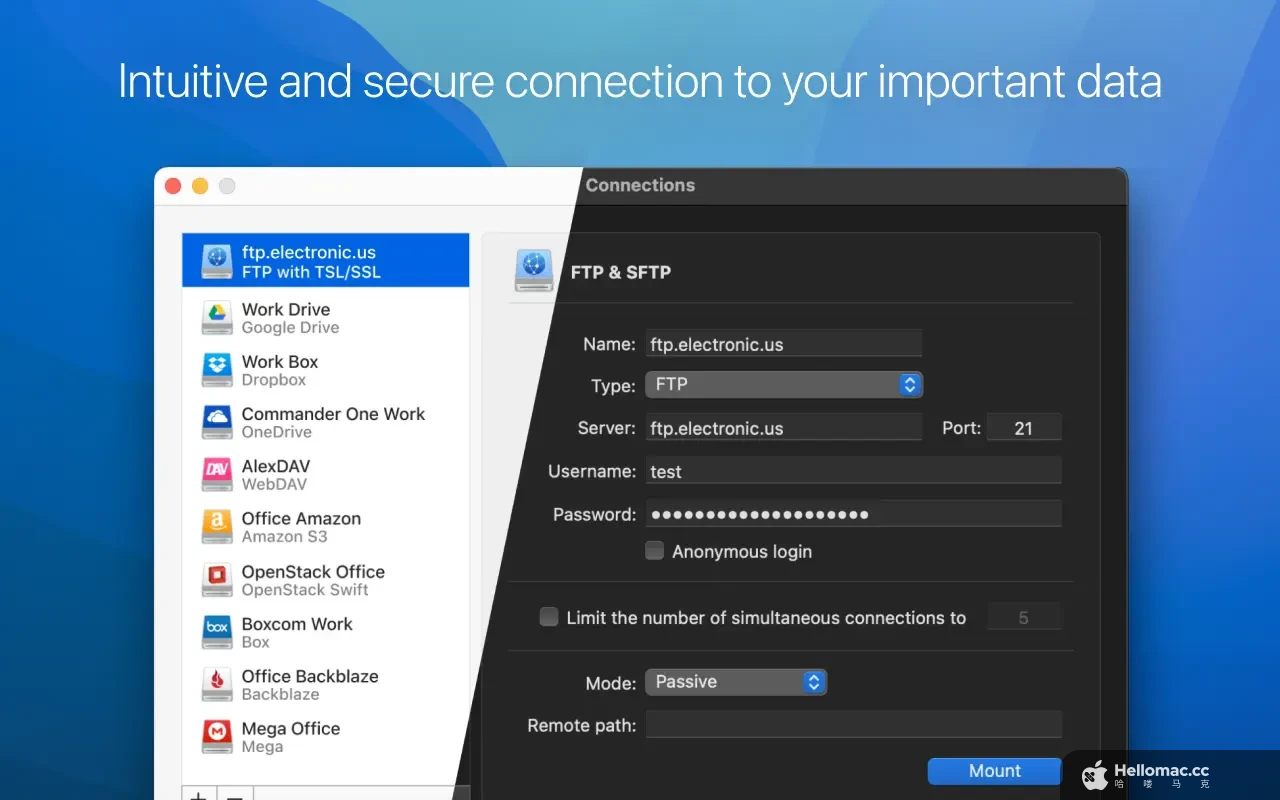Toggle Limit simultaneous connections checkbox

click(548, 617)
